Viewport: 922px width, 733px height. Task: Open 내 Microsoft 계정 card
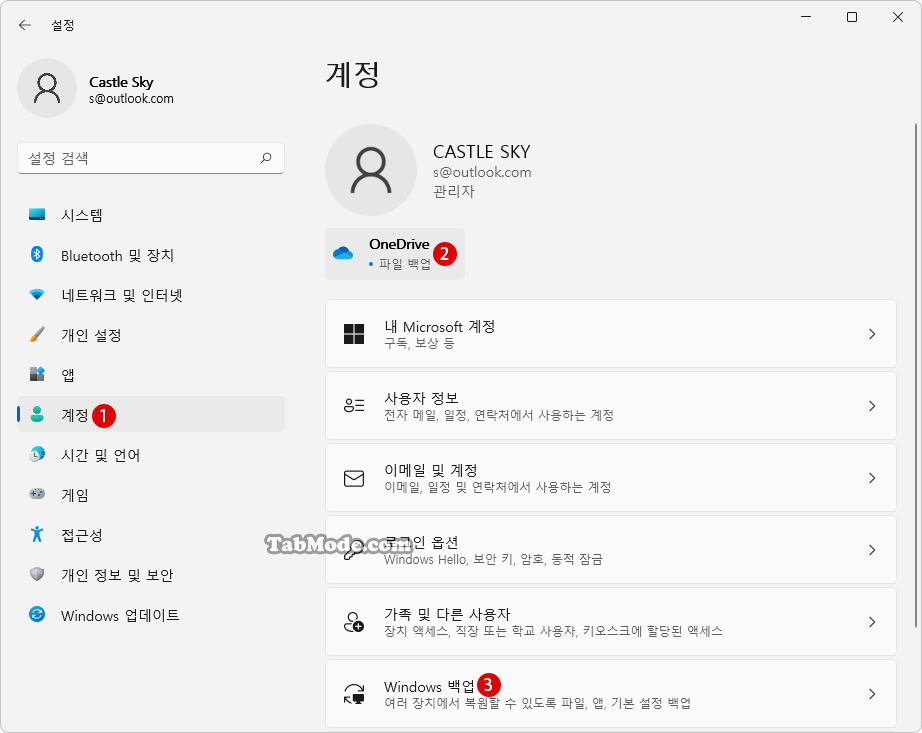(x=610, y=334)
